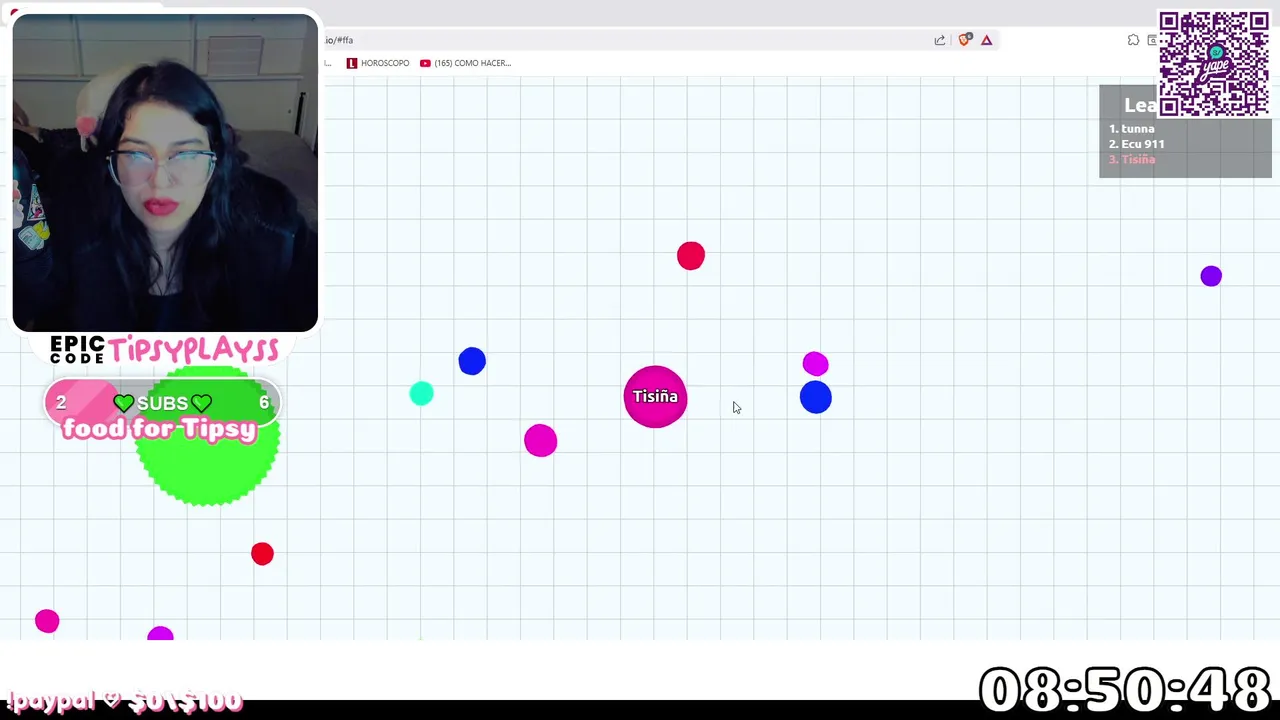Click the share icon in address bar
Screen dimensions: 1280x720
tap(940, 40)
